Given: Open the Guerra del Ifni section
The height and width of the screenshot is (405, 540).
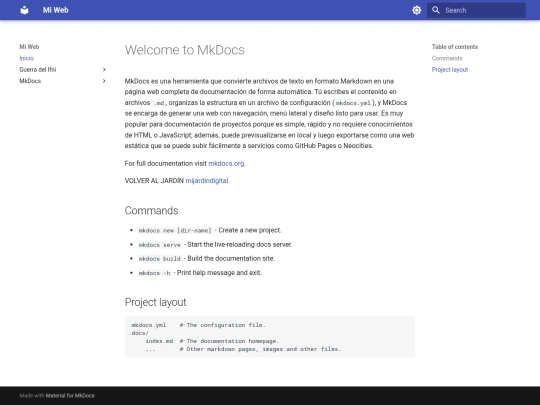Looking at the screenshot, I should coord(38,70).
